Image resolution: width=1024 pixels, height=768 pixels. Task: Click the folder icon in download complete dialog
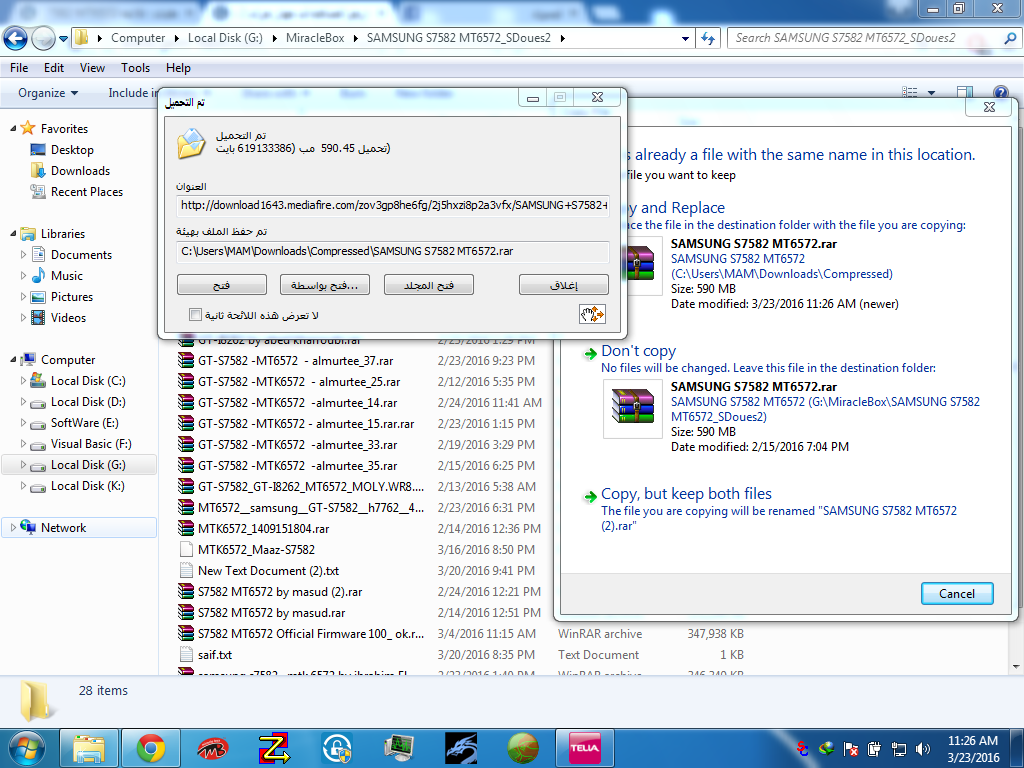pyautogui.click(x=191, y=144)
